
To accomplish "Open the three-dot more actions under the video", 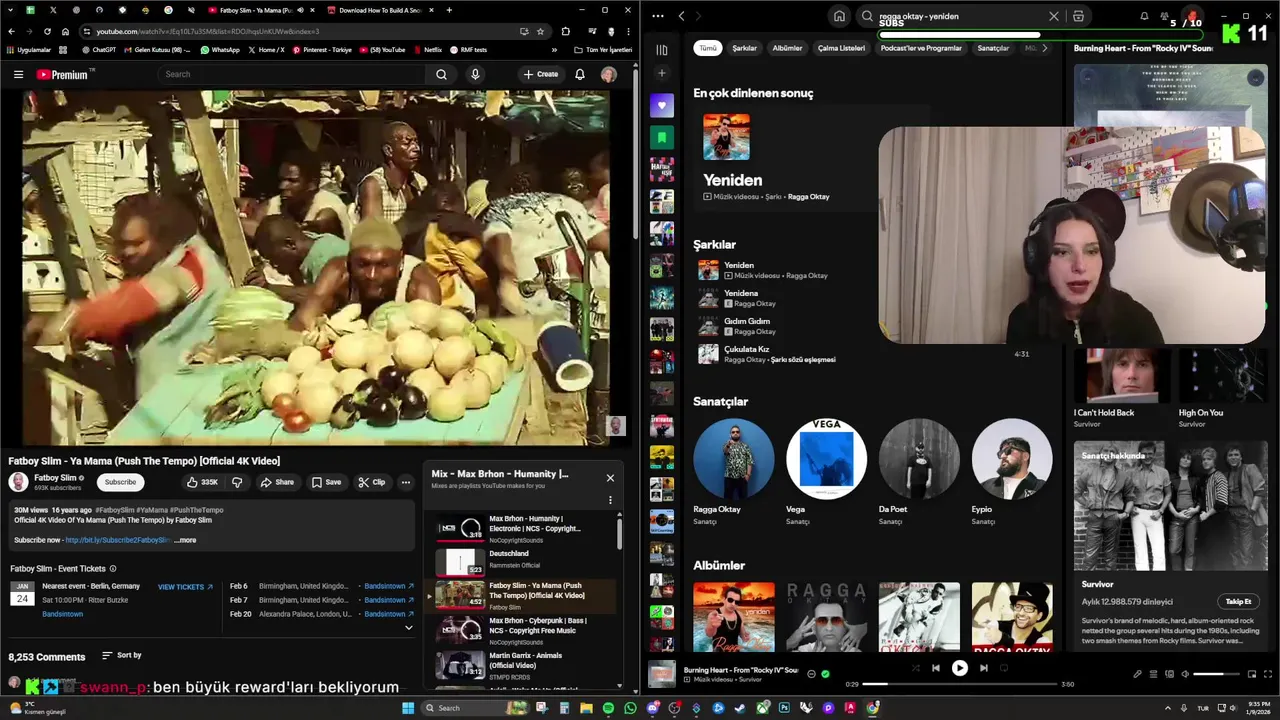I will point(405,482).
